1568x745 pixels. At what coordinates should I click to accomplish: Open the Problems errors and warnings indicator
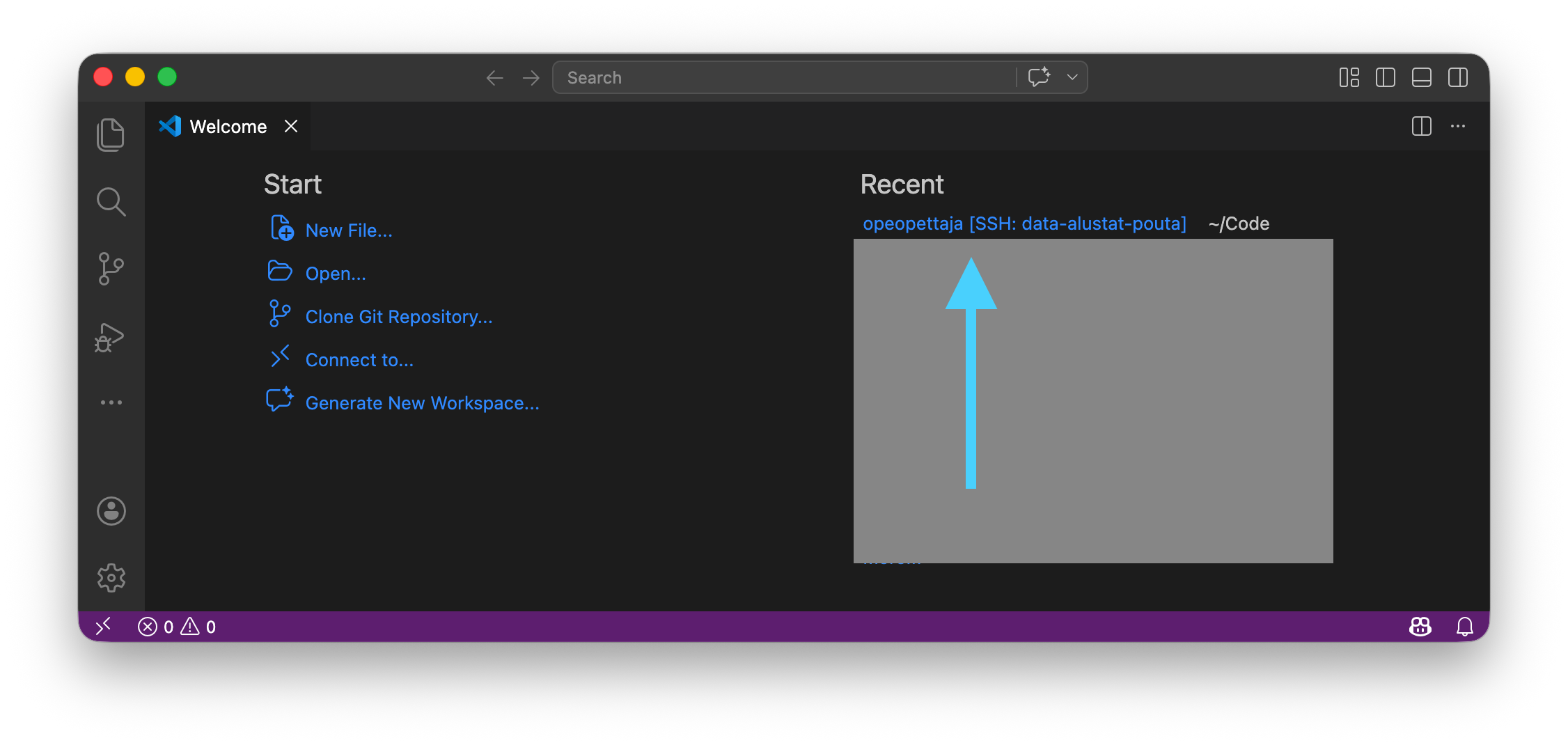(177, 627)
